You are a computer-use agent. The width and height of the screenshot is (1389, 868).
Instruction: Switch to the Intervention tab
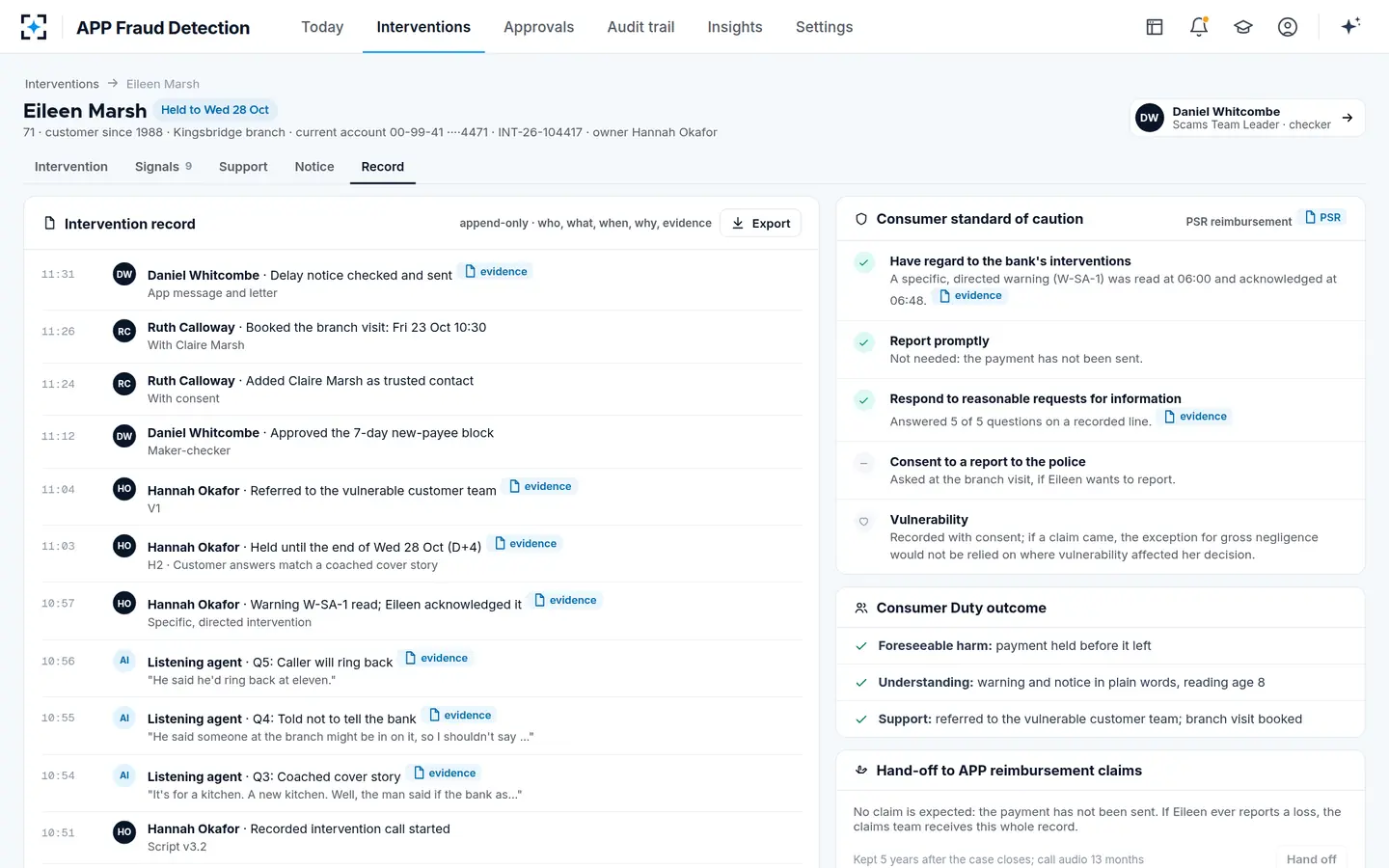71,167
